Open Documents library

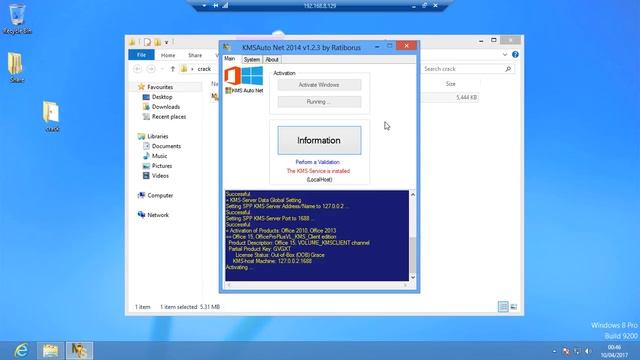166,146
